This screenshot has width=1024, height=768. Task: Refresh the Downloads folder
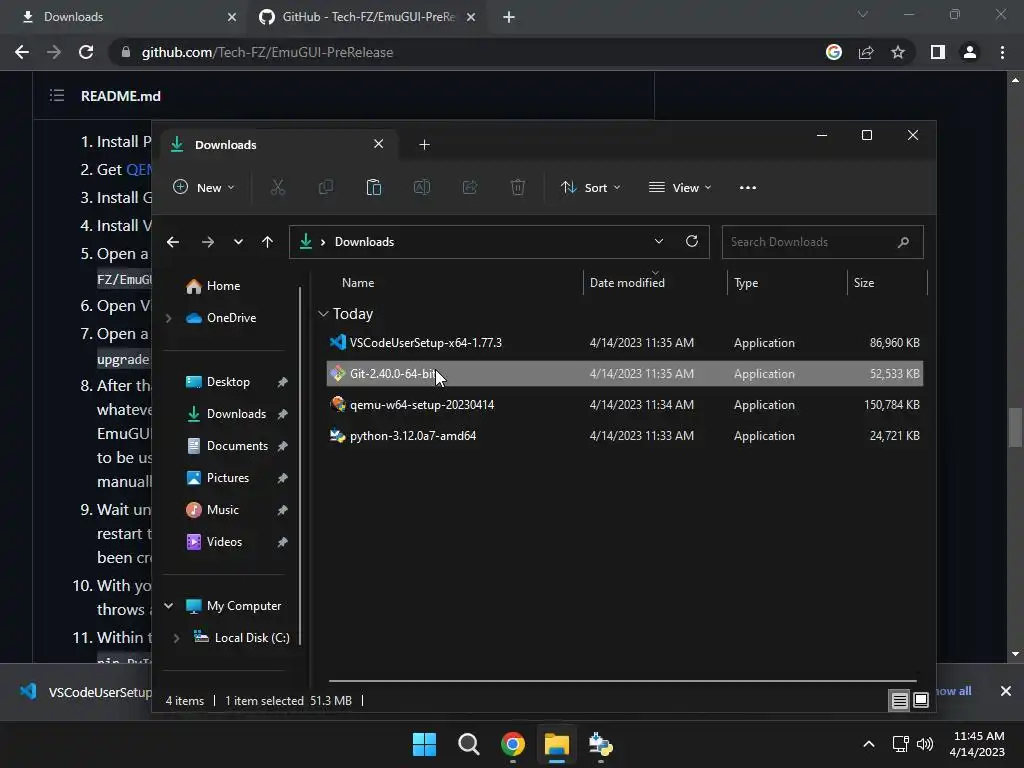[x=692, y=241]
